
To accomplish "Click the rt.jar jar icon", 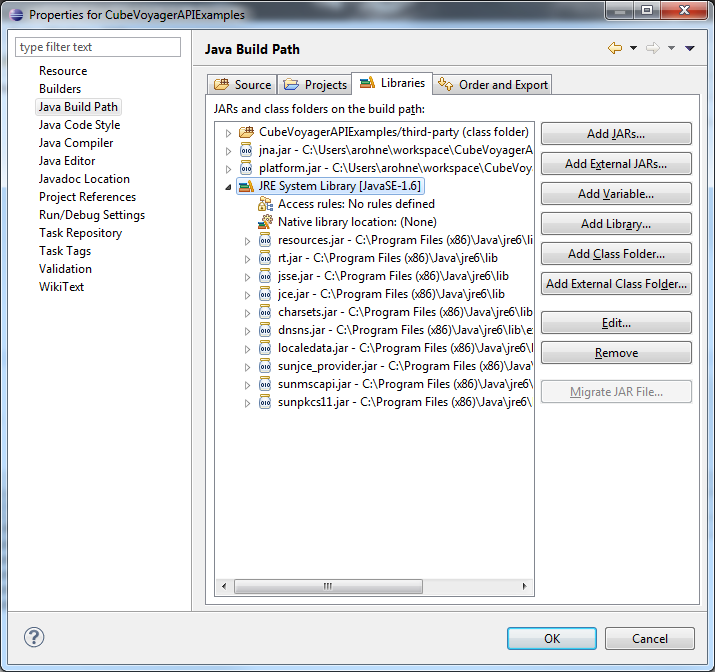I will point(265,258).
